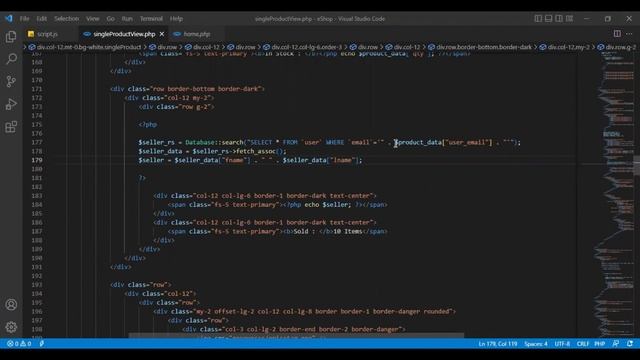Screen dimensions: 640x360
Task: Open the Manage gear icon
Action: pos(11,327)
